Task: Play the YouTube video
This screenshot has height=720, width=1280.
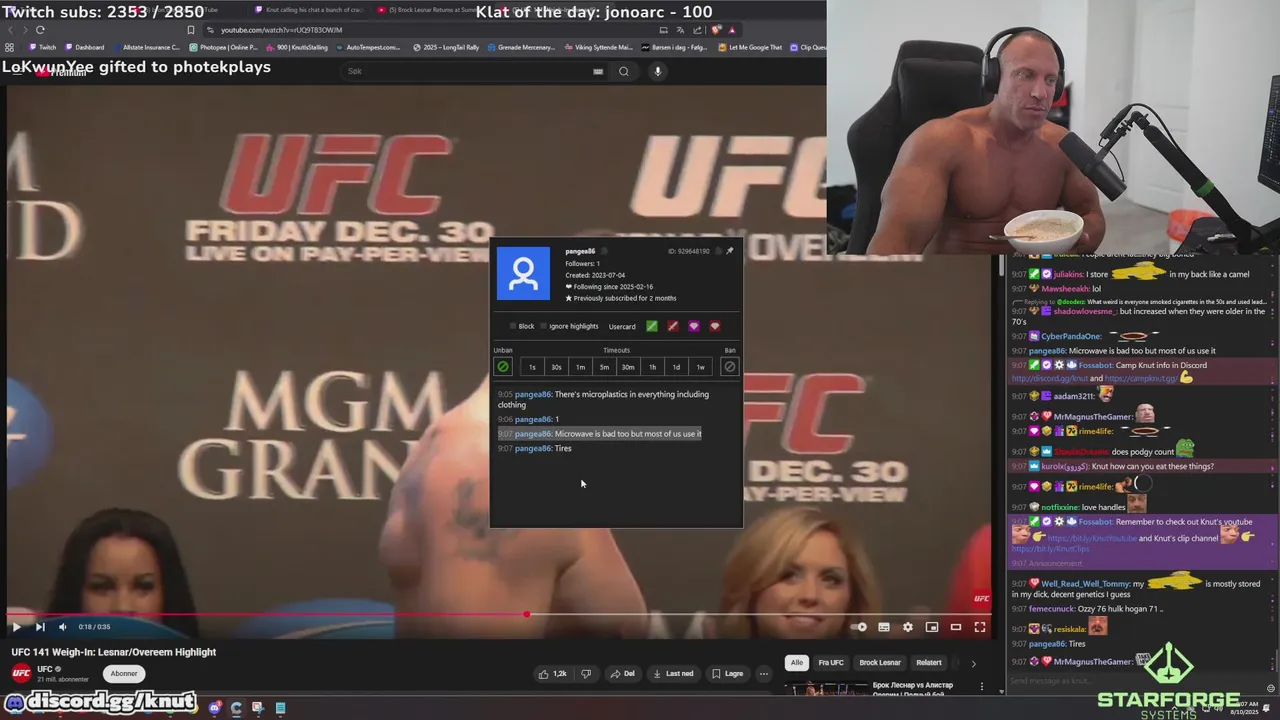Action: tap(16, 627)
